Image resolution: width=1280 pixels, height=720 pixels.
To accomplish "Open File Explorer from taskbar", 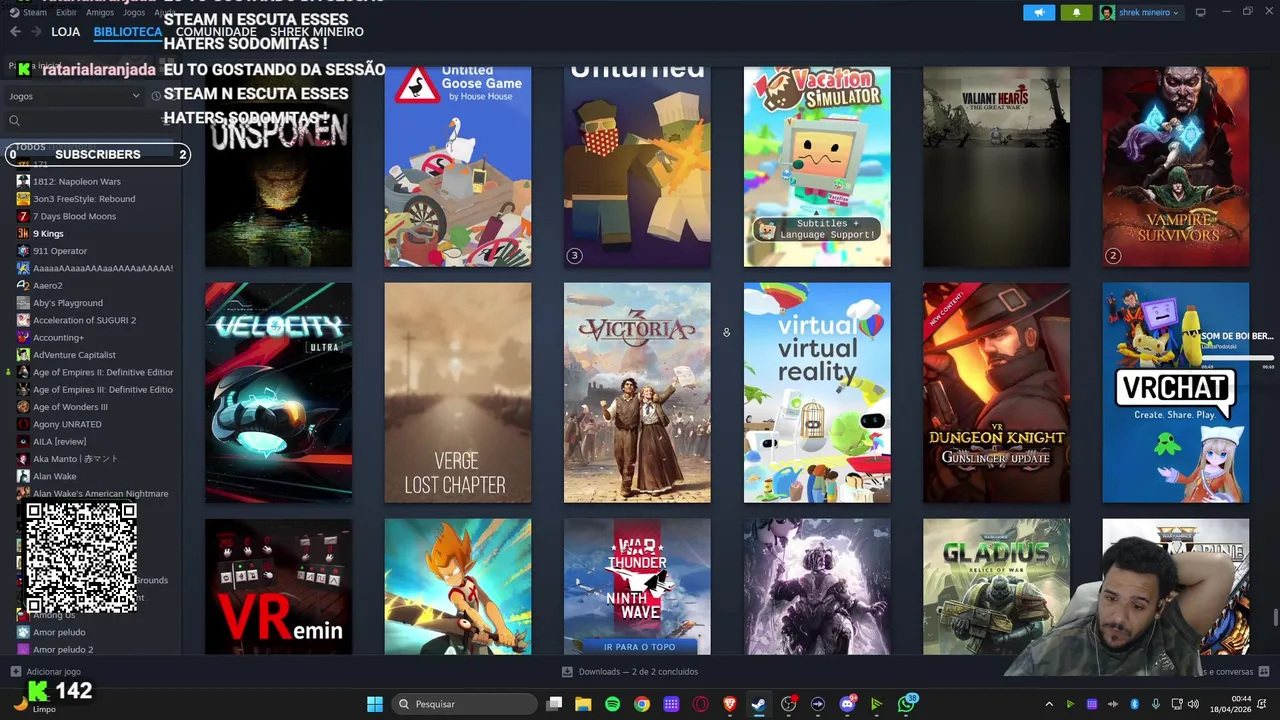I will [583, 704].
